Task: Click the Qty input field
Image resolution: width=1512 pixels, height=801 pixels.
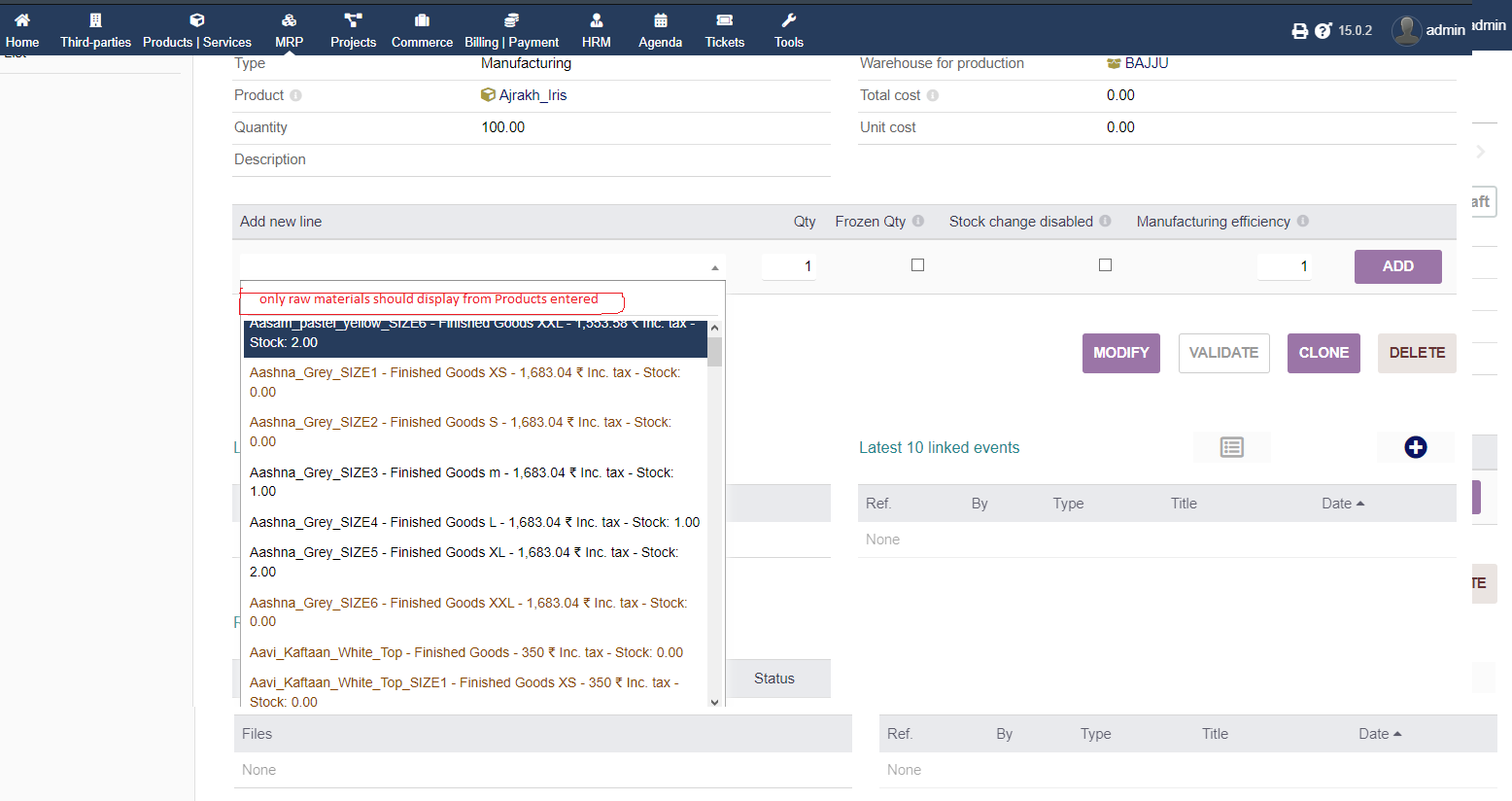Action: pyautogui.click(x=789, y=266)
